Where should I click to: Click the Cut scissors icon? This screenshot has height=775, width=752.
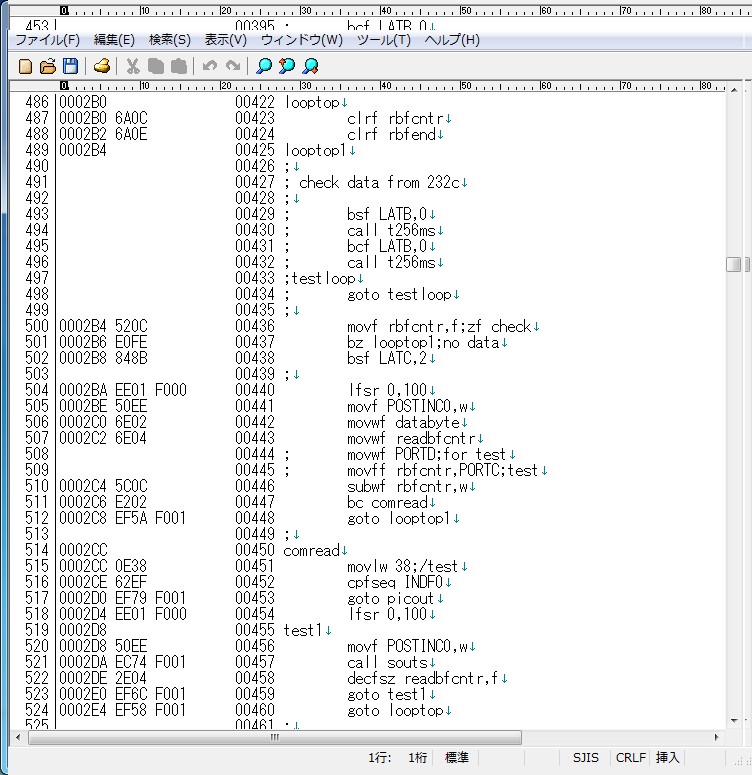click(x=133, y=66)
